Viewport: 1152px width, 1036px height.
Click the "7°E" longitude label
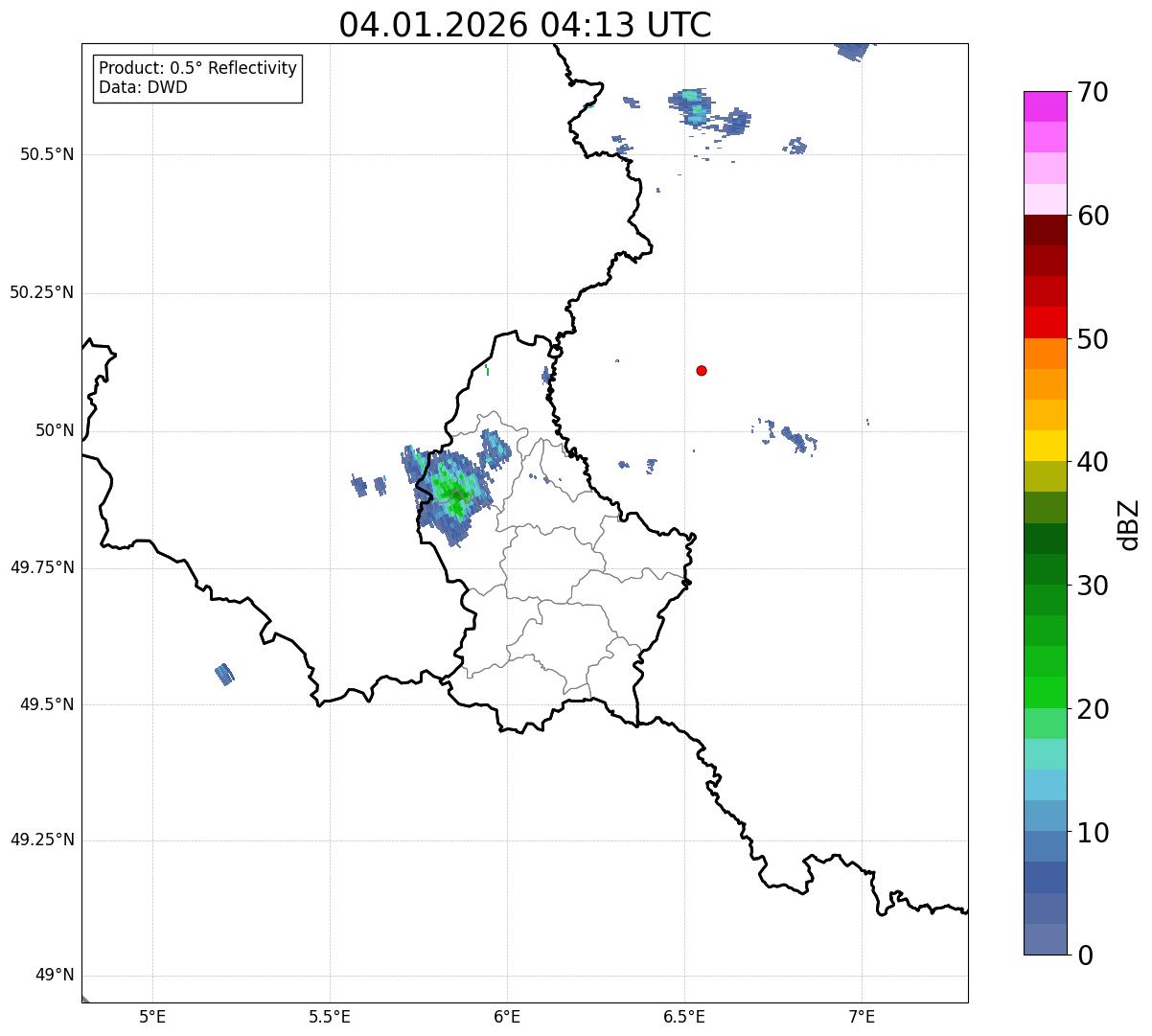click(862, 1016)
